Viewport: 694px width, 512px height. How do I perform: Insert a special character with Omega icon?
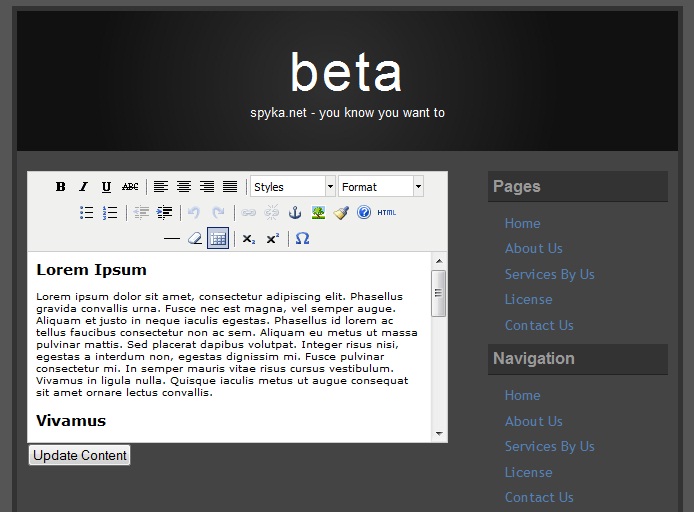[302, 239]
